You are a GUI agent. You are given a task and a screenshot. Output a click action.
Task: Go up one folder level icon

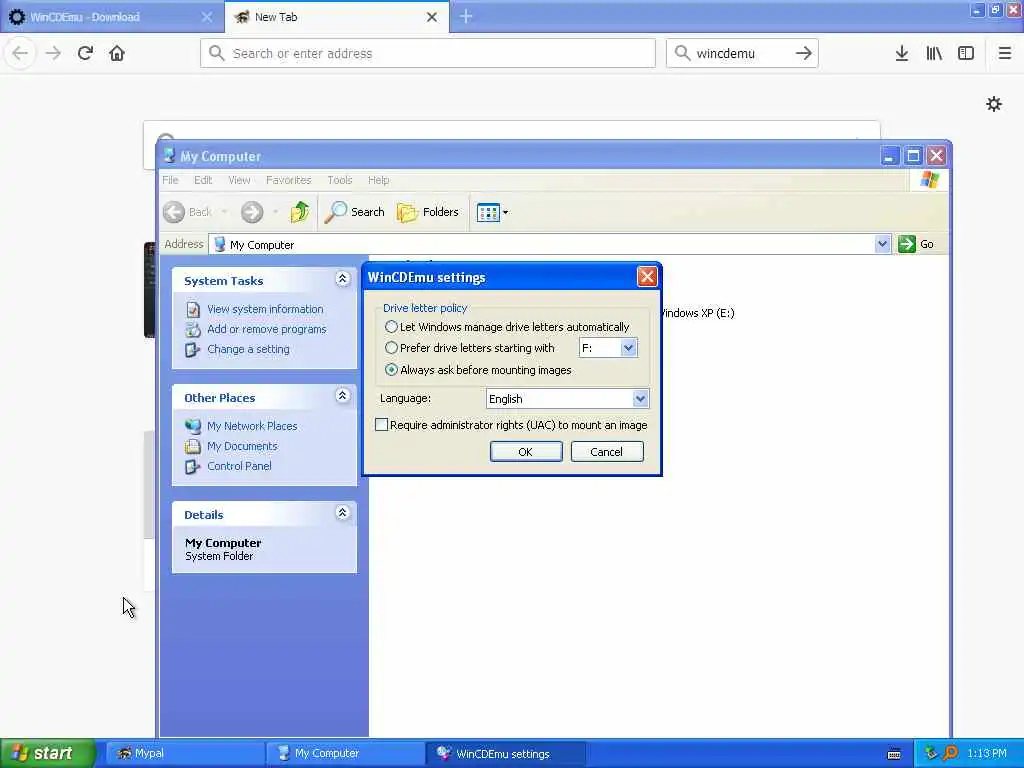tap(300, 212)
